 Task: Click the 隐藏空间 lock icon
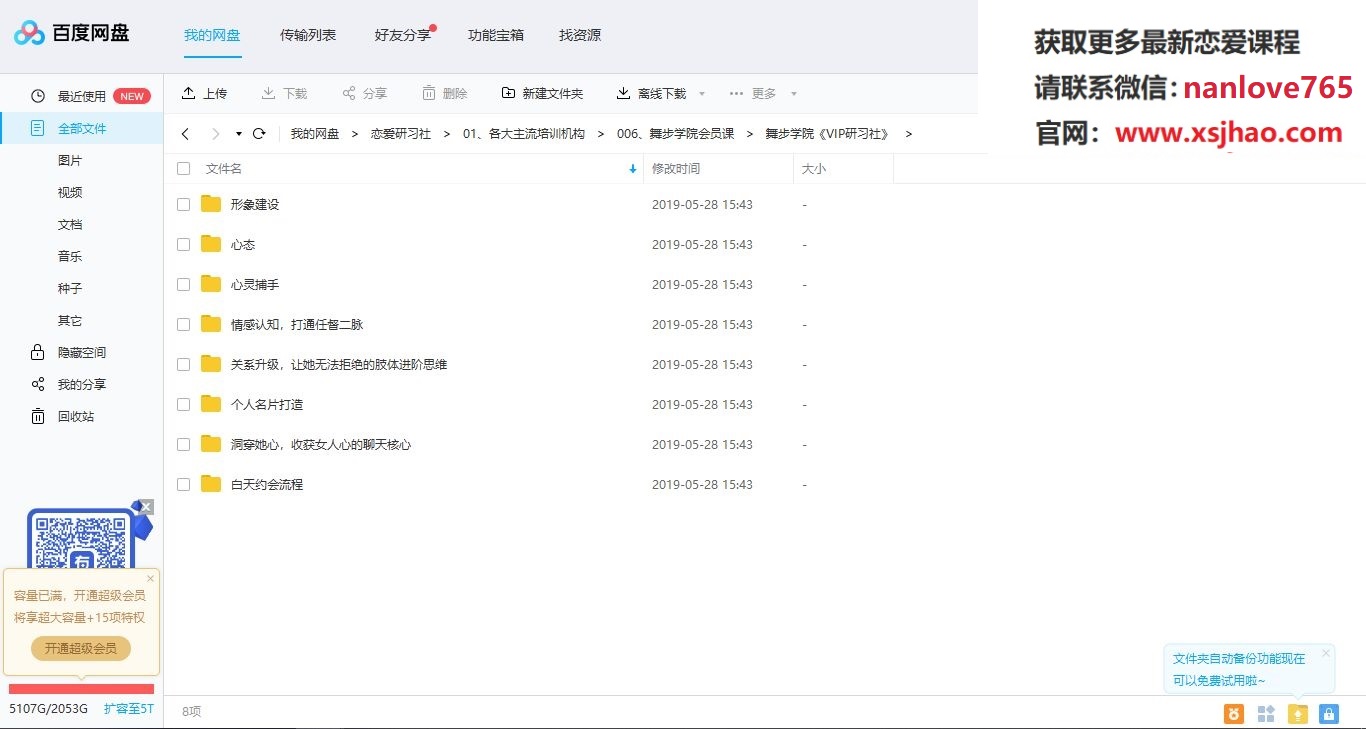click(x=38, y=352)
